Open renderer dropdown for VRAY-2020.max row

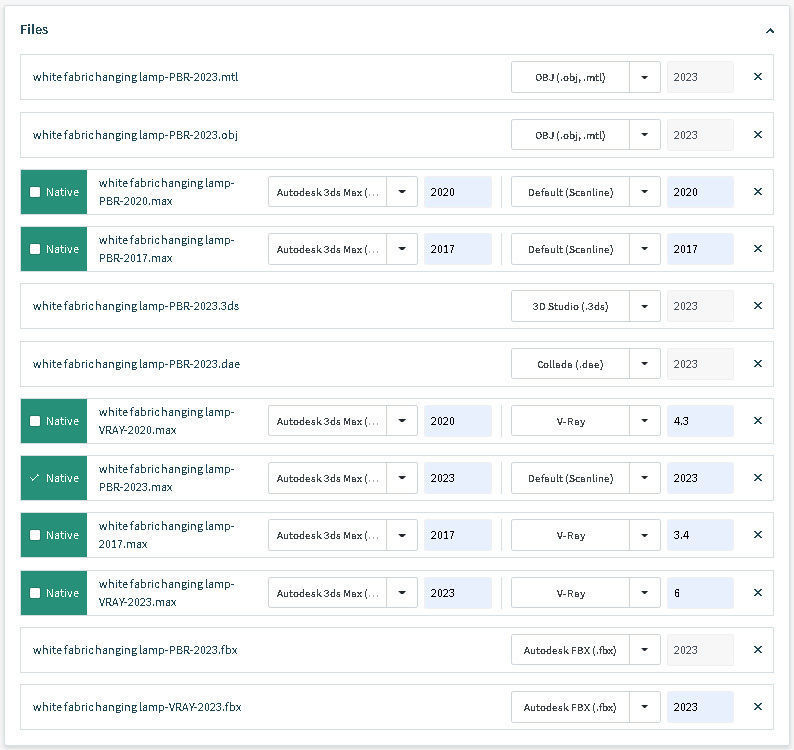645,421
